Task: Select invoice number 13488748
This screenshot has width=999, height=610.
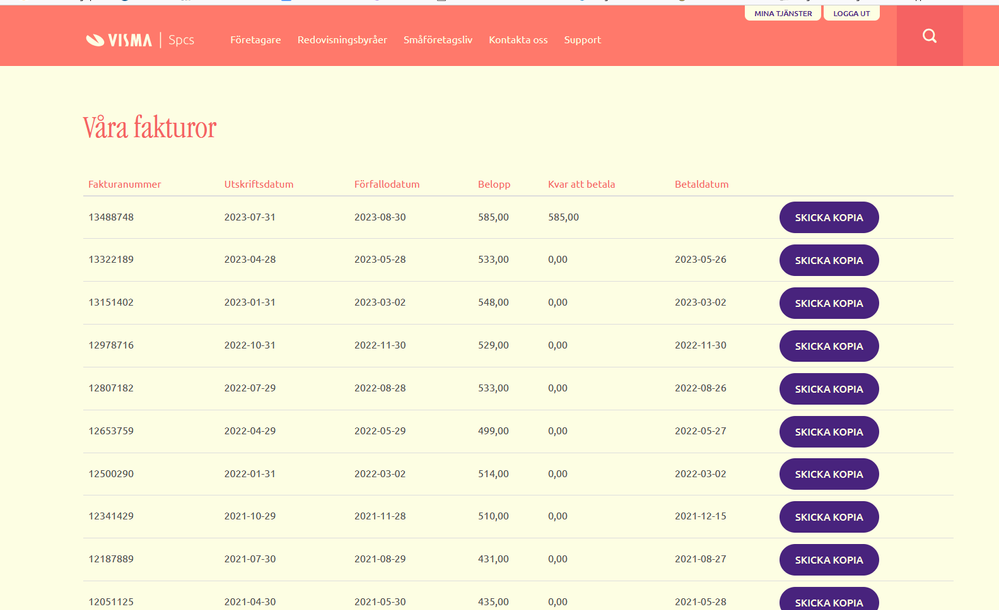Action: 111,217
